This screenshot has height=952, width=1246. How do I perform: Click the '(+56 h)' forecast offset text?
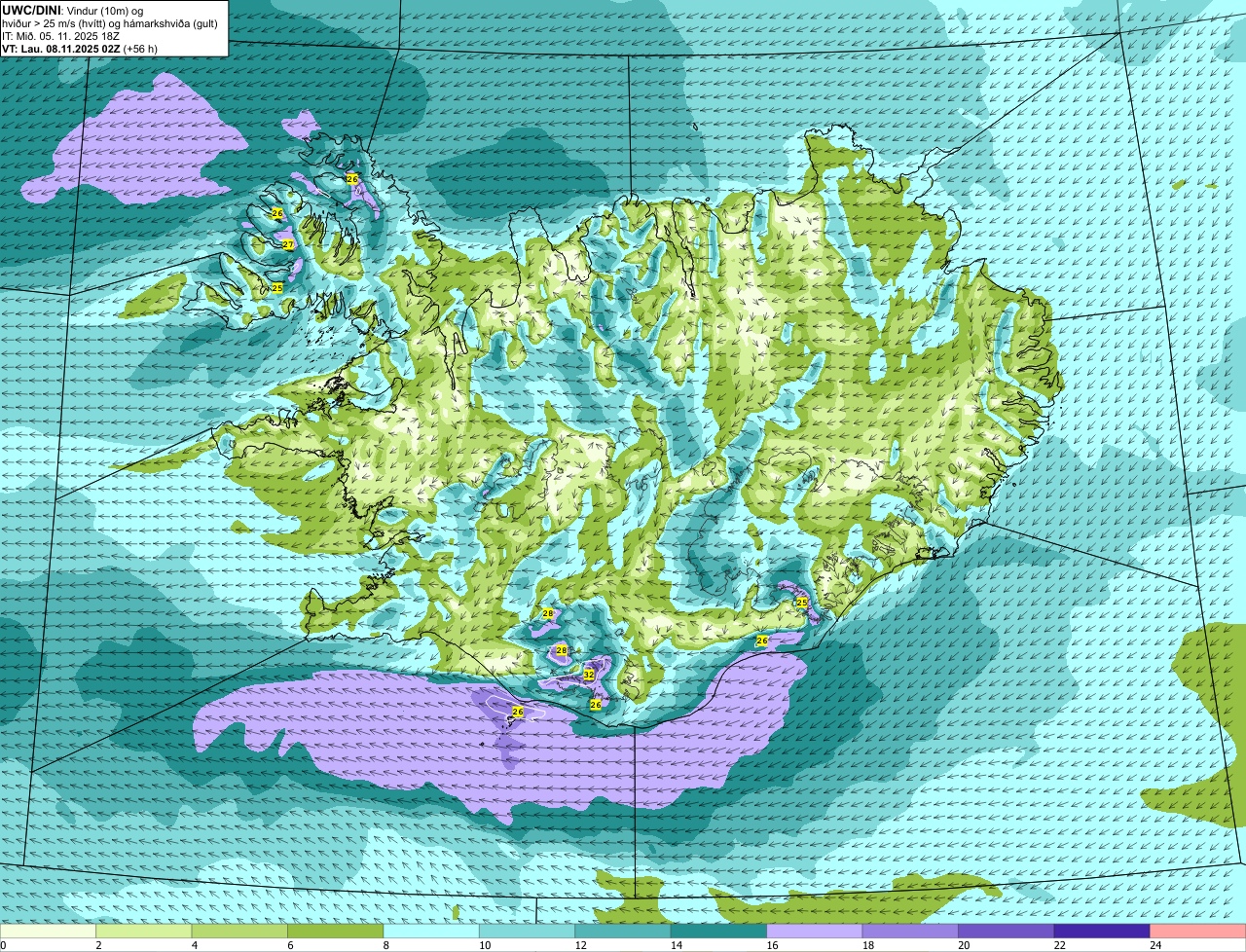click(140, 48)
